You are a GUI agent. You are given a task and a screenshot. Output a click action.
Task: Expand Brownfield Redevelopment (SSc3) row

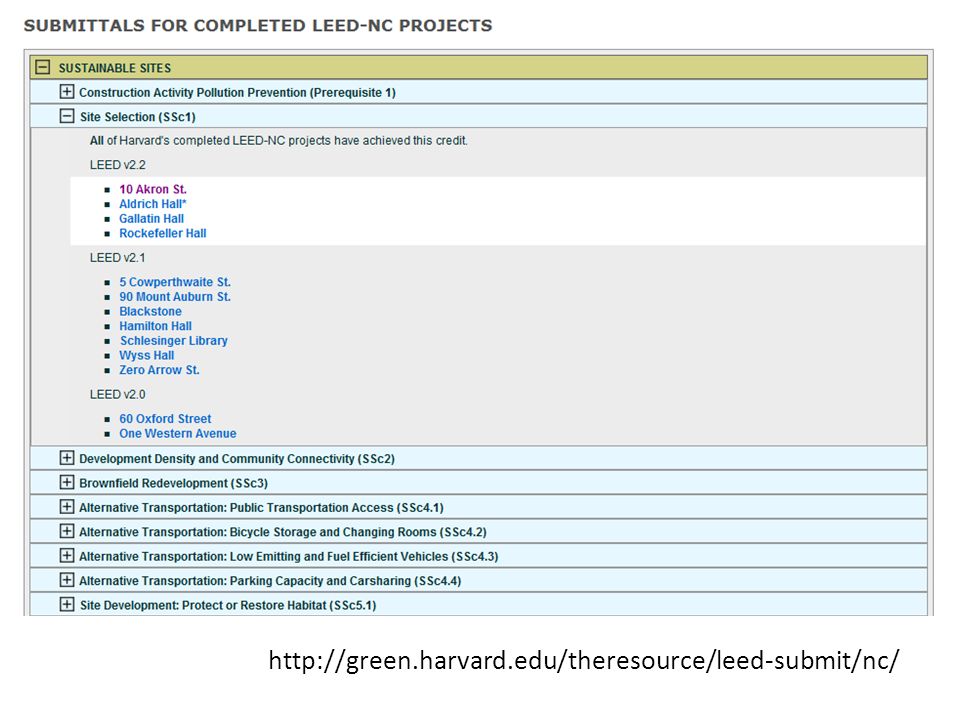coord(67,482)
